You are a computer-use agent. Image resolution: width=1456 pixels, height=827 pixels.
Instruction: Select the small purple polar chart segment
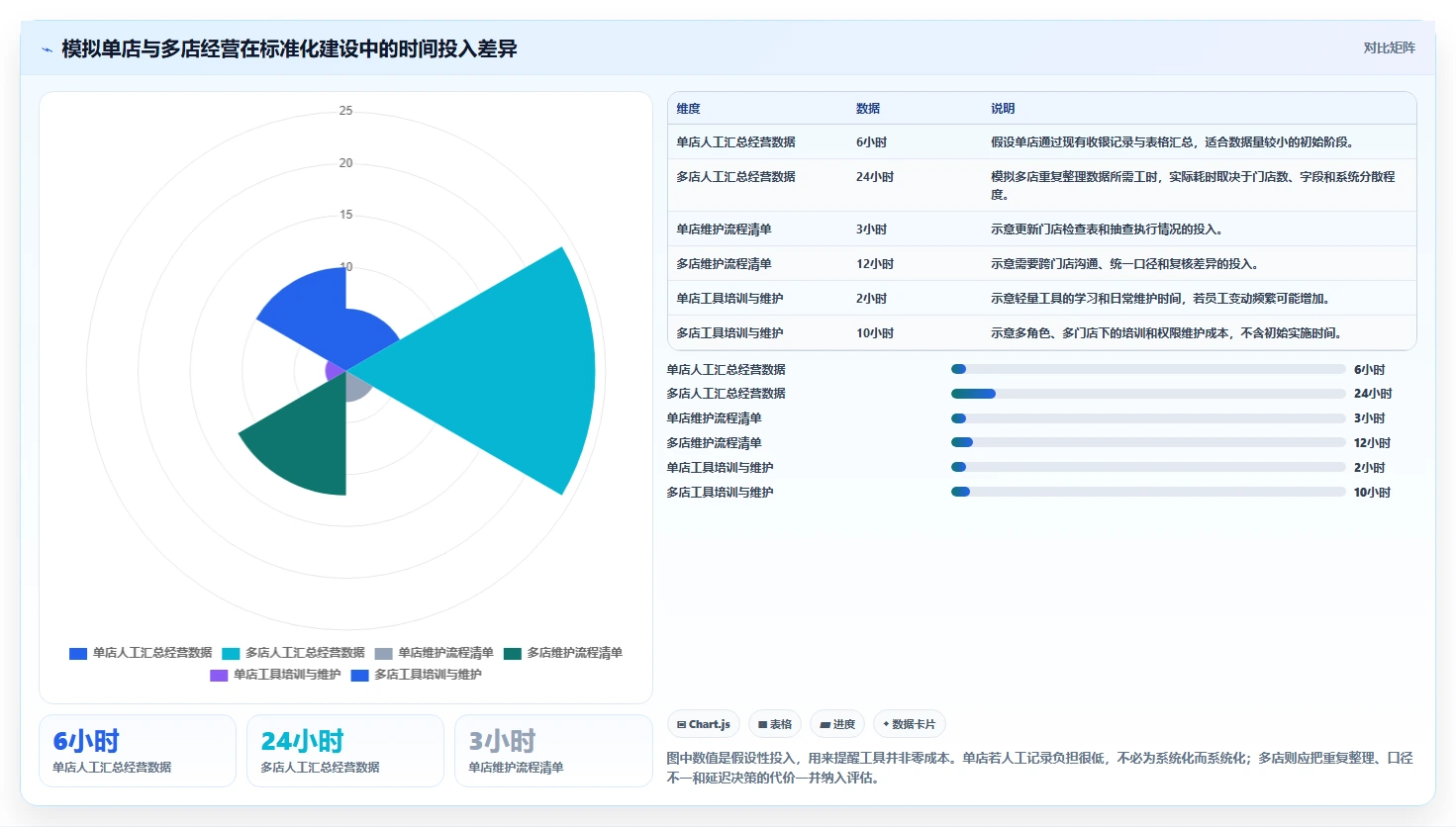[x=336, y=371]
